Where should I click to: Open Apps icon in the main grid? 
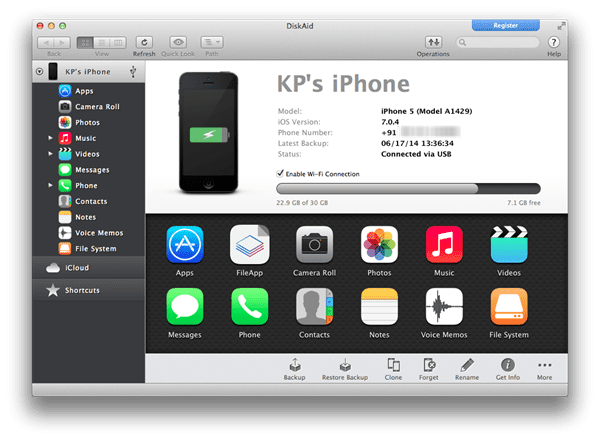[x=185, y=244]
